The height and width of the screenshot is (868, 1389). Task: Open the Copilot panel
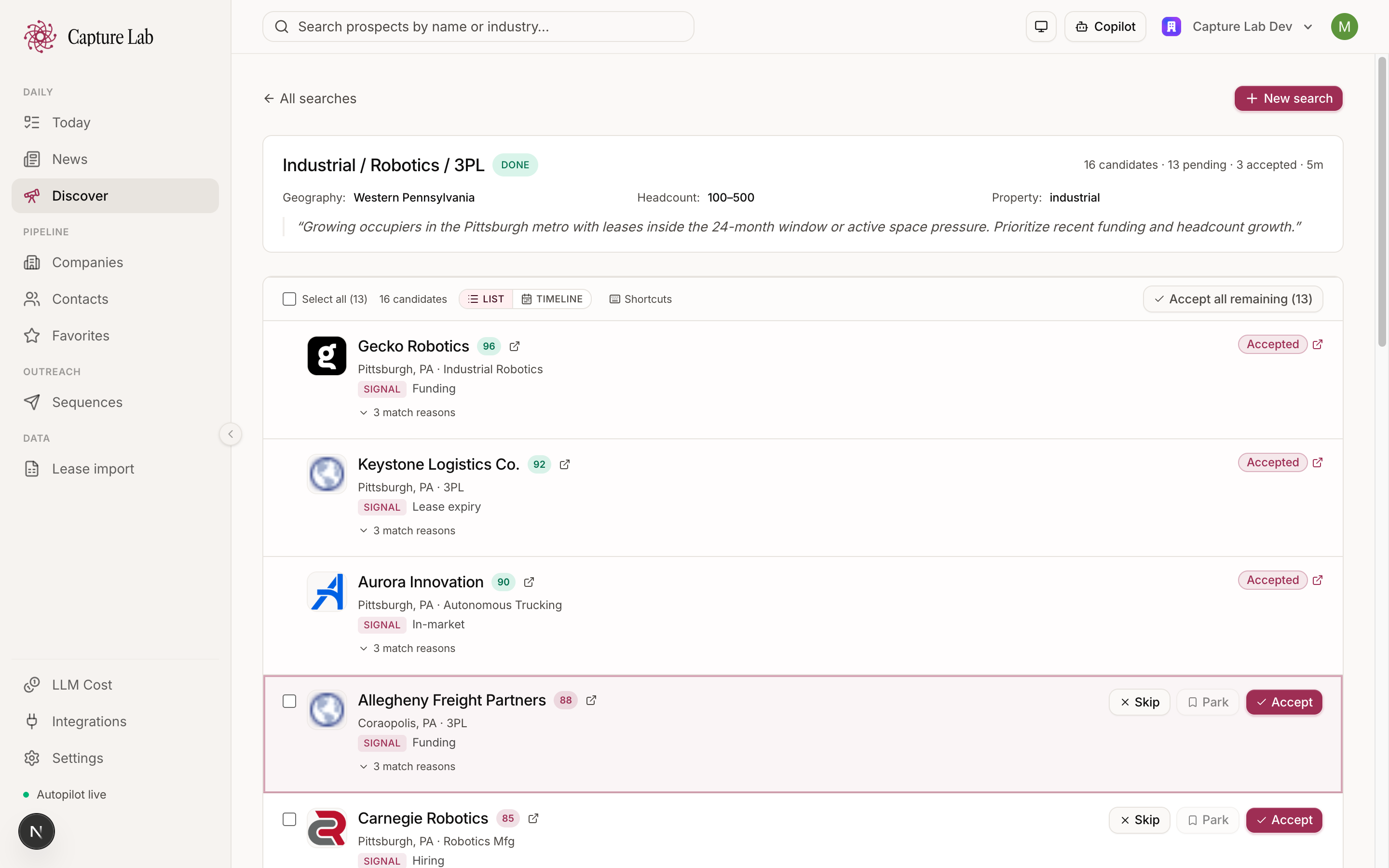pos(1105,27)
